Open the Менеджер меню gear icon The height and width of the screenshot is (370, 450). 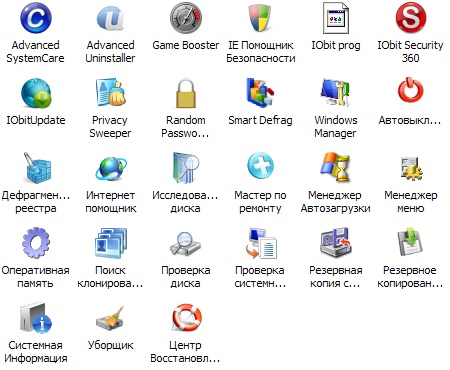click(411, 168)
